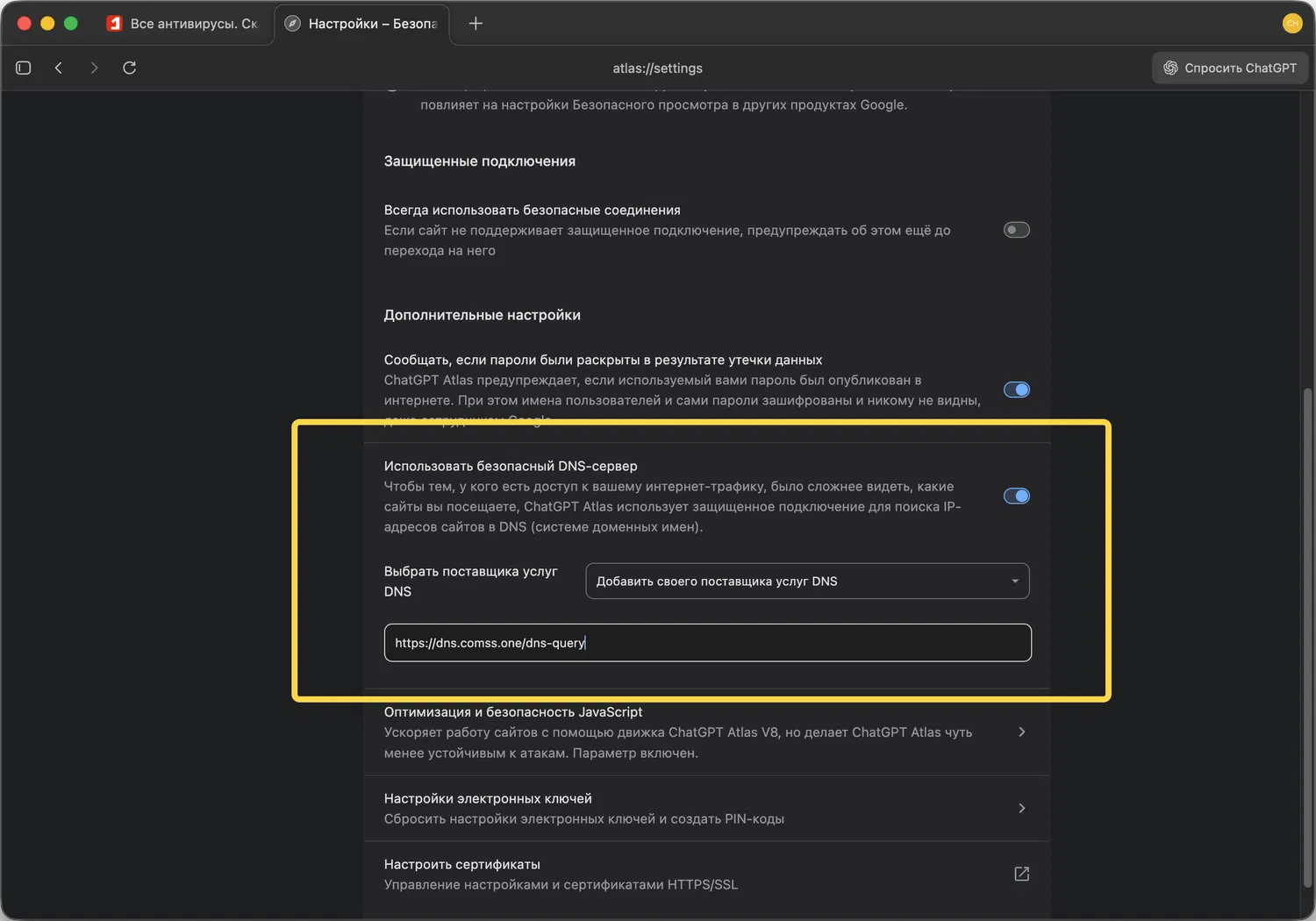Go forward with the right arrow
Viewport: 1316px width, 921px height.
click(94, 68)
